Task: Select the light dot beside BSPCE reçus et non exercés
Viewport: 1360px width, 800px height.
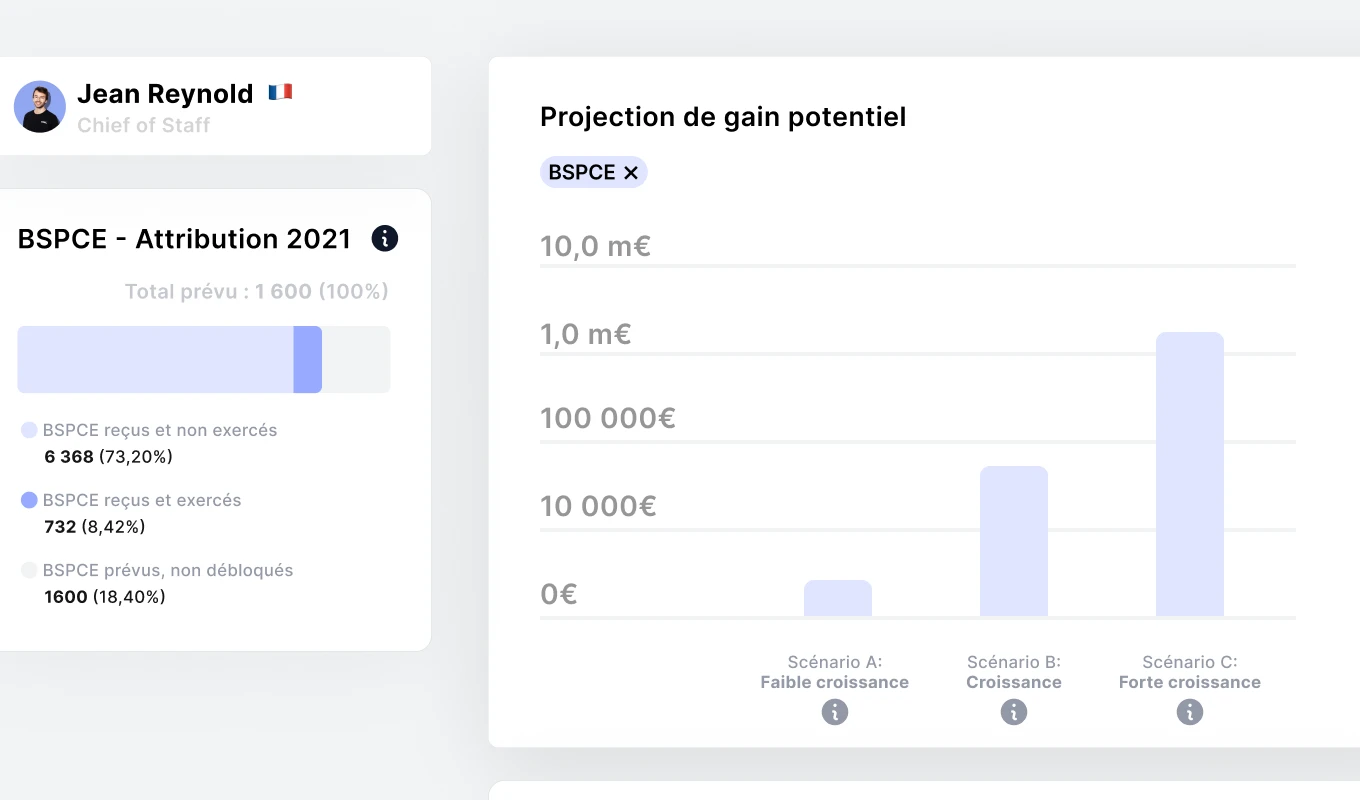Action: click(27, 430)
